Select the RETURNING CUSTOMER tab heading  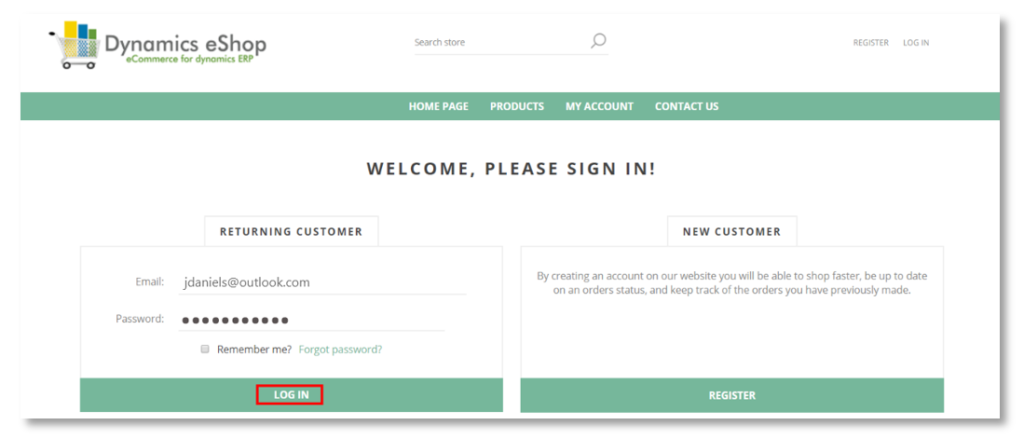pos(291,231)
